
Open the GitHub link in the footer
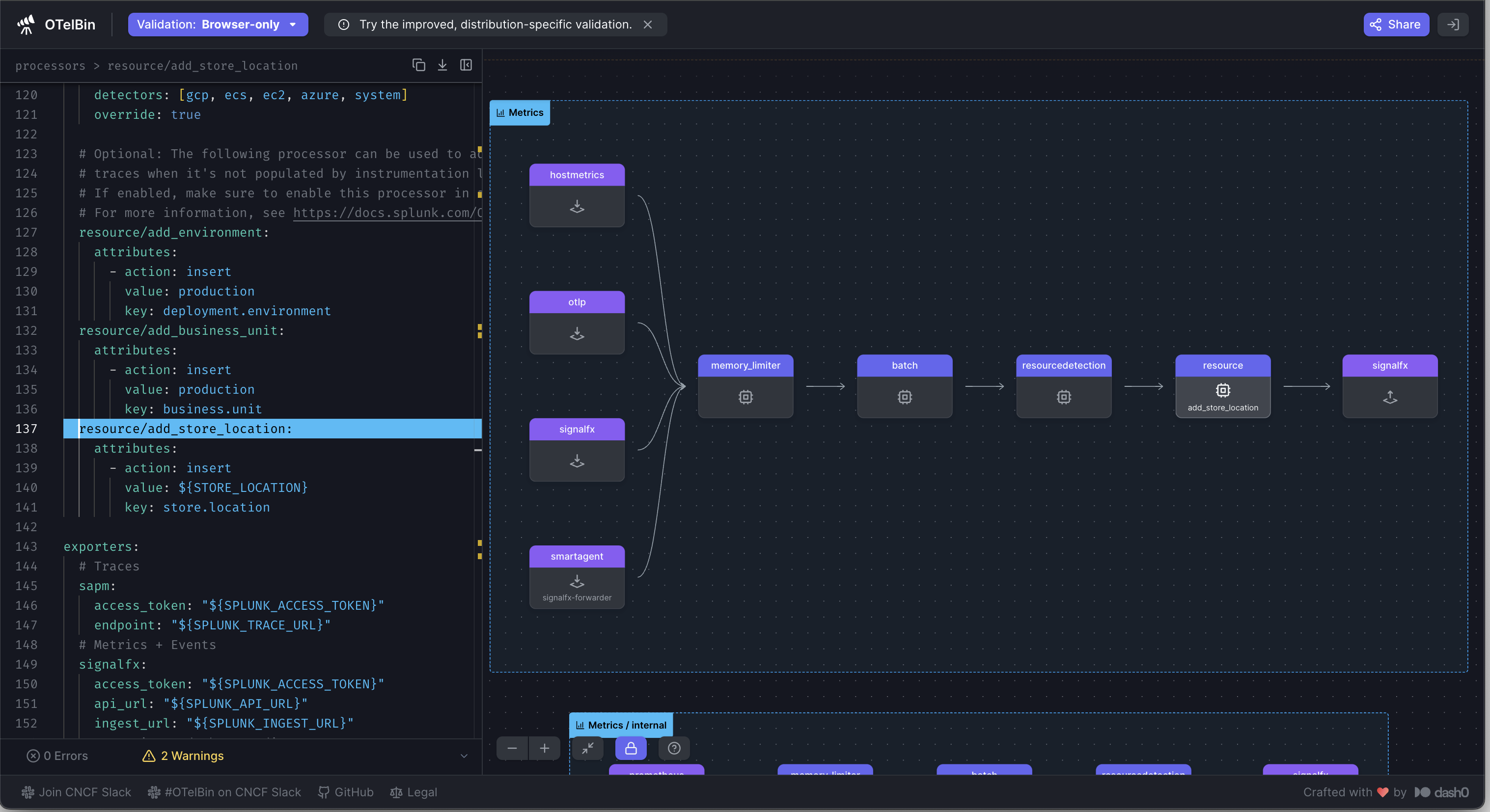(x=345, y=792)
